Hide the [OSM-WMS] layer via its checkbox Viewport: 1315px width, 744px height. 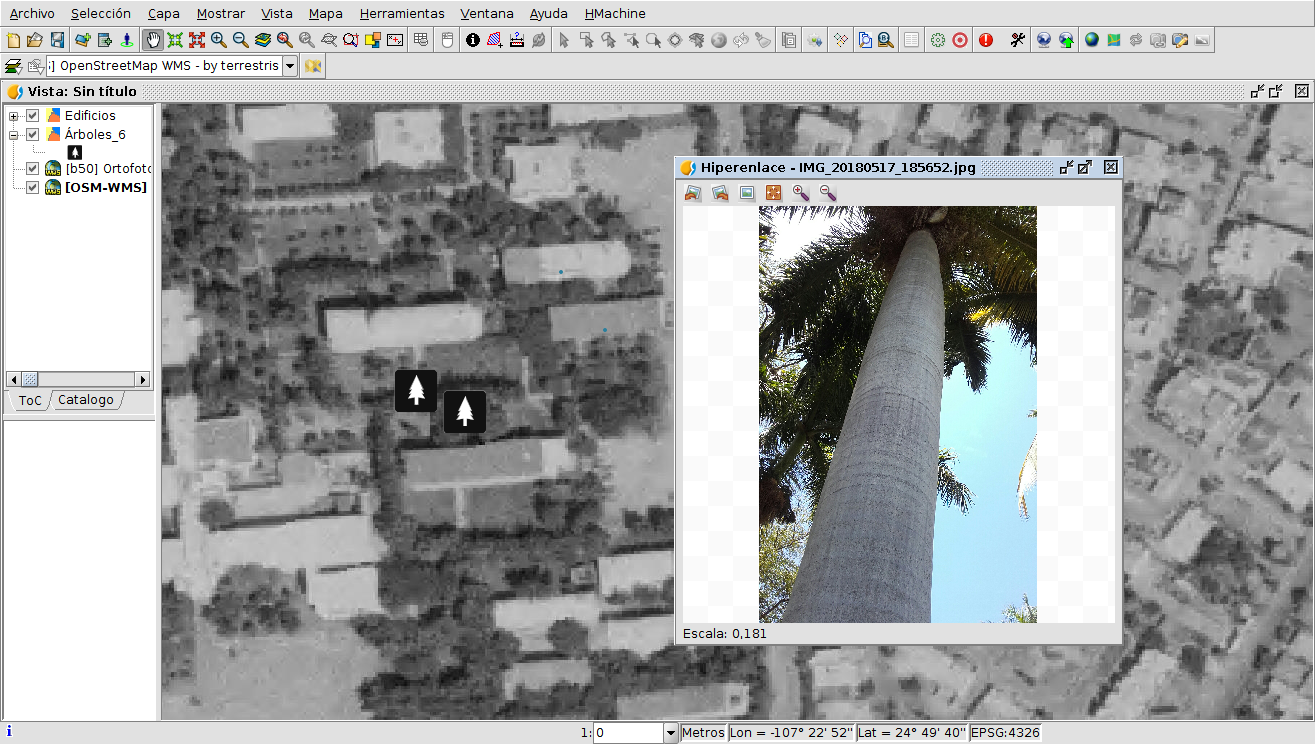coord(33,187)
